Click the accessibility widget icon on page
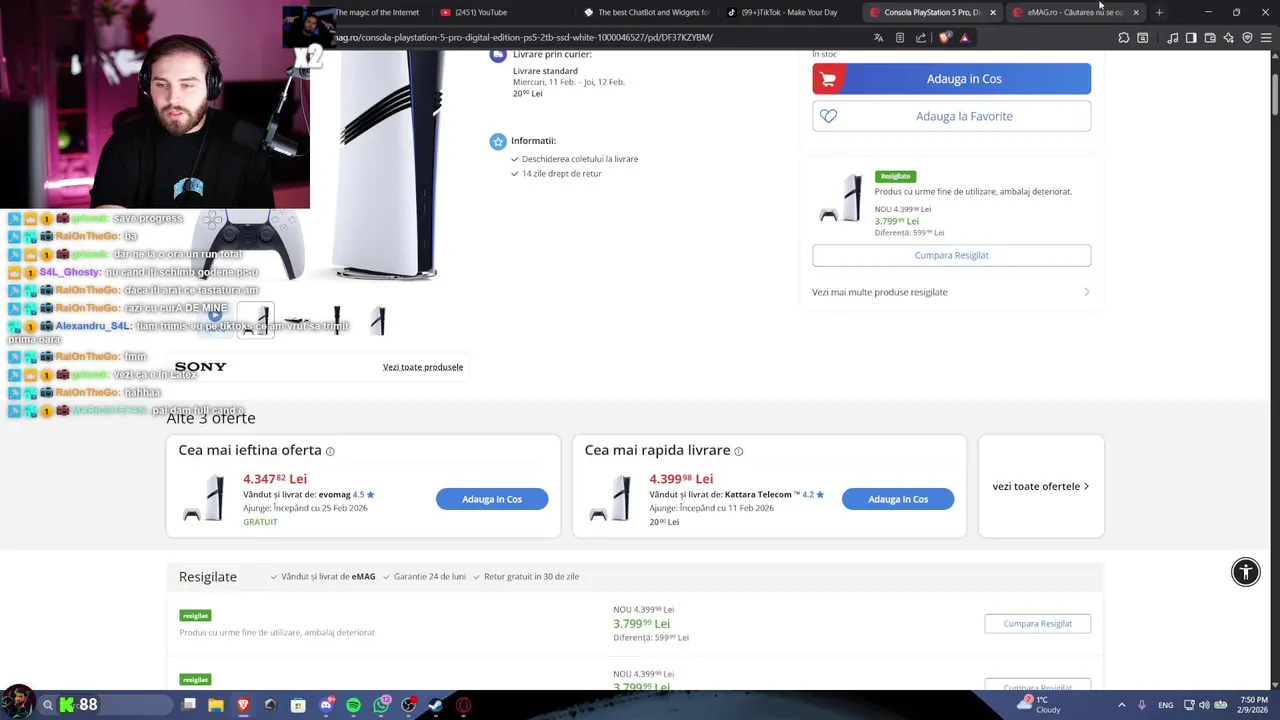The image size is (1280, 720). 1246,572
